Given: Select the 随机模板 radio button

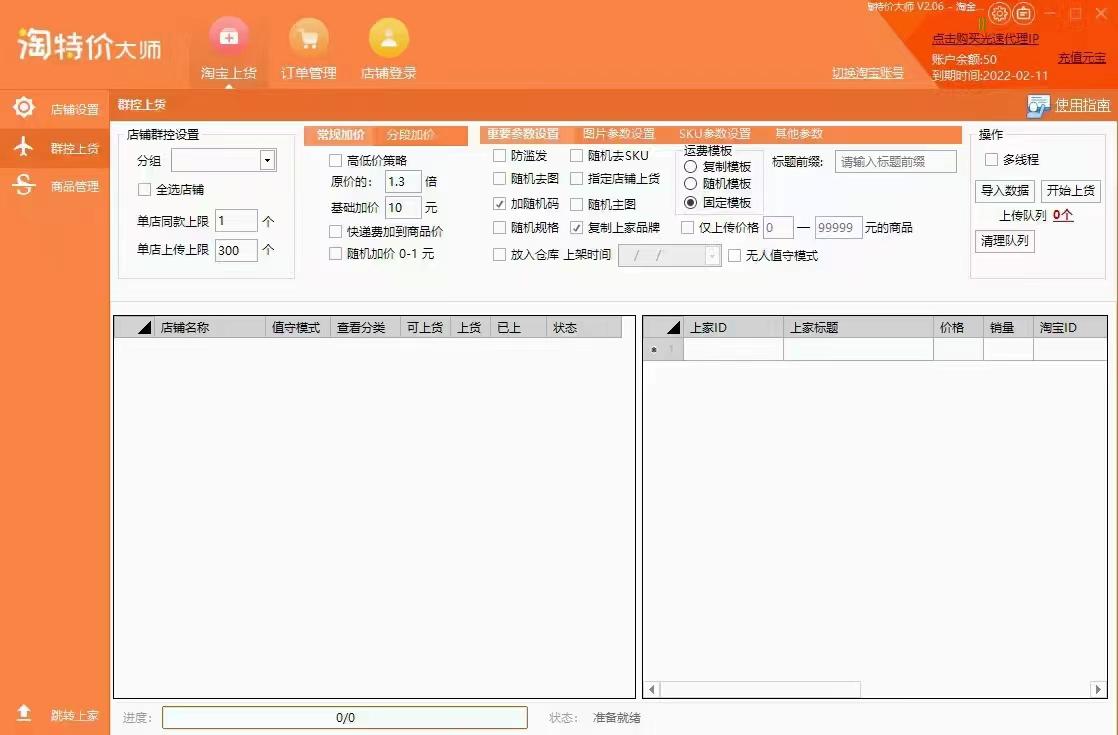Looking at the screenshot, I should tap(690, 183).
